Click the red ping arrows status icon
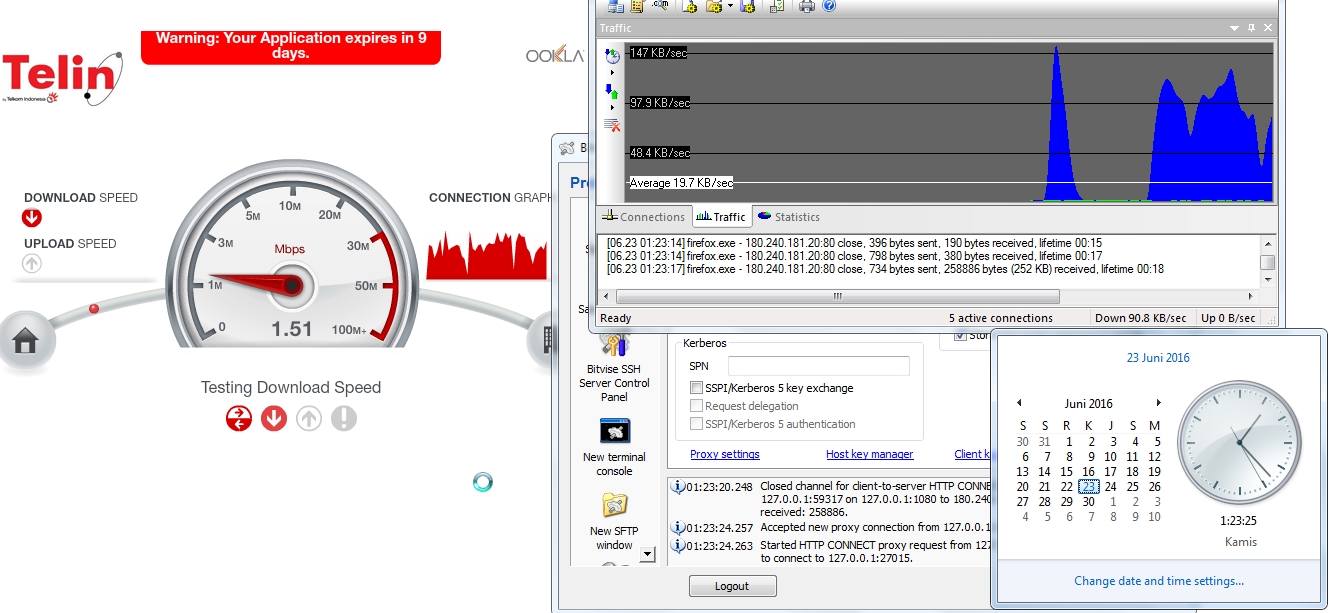Viewport: 1335px width, 613px height. click(239, 418)
